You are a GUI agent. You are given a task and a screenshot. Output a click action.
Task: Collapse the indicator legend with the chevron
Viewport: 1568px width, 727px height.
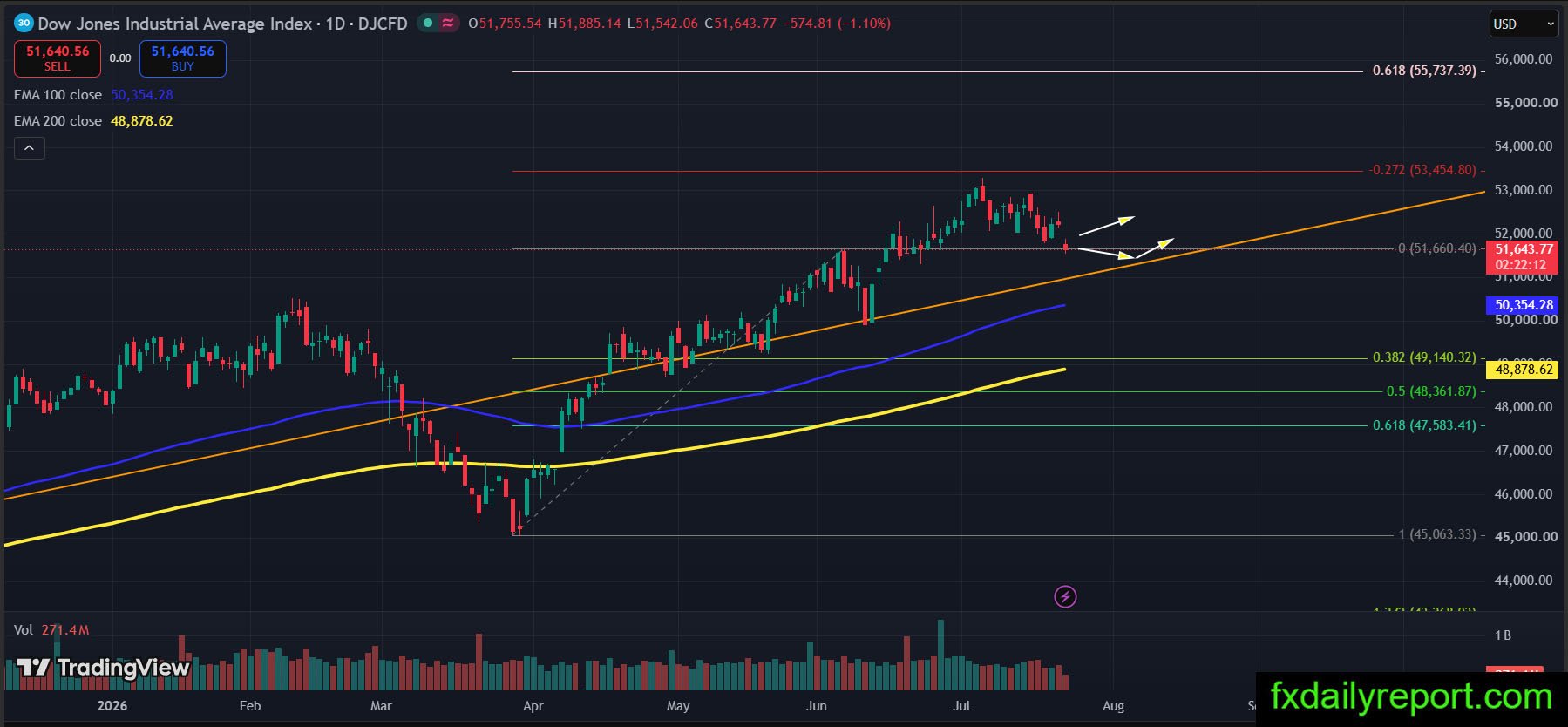tap(29, 148)
